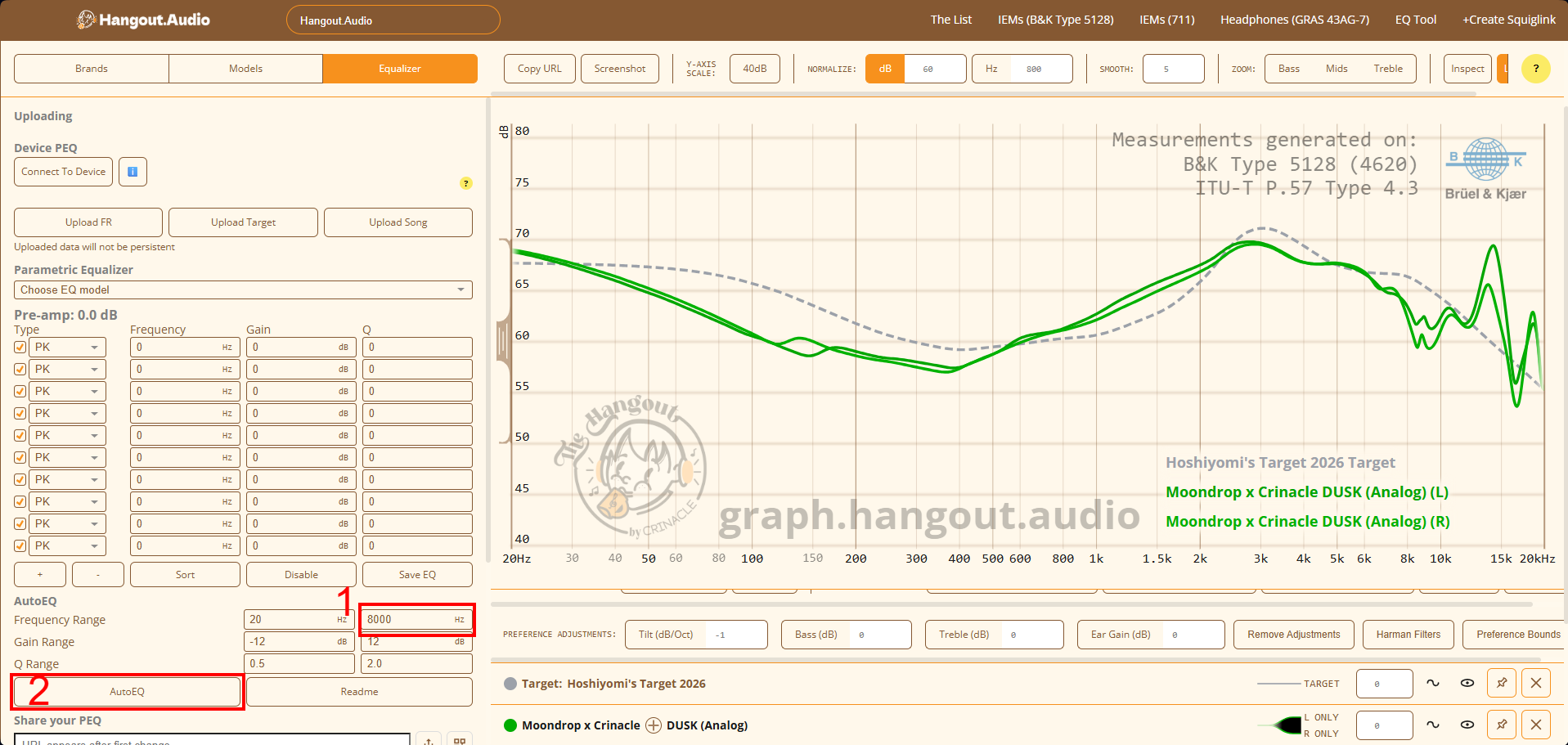Open the QR code icon near the URL field
The image size is (1568, 745).
pyautogui.click(x=459, y=739)
